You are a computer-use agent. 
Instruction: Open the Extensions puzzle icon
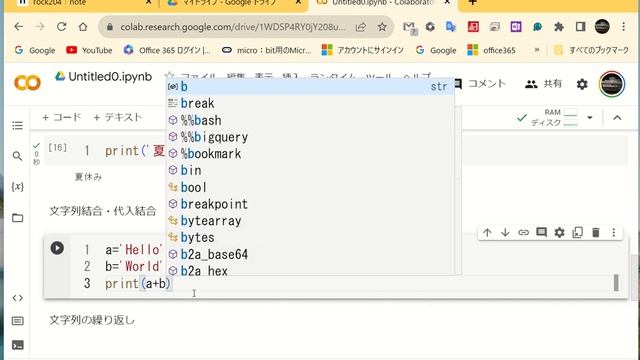(559, 27)
